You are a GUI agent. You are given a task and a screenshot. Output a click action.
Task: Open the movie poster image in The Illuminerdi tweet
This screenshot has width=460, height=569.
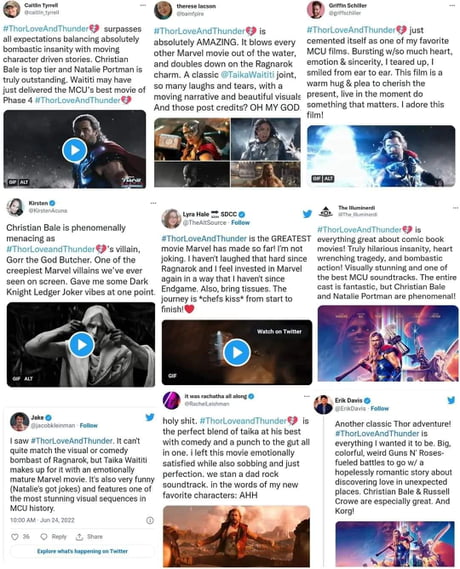(388, 343)
